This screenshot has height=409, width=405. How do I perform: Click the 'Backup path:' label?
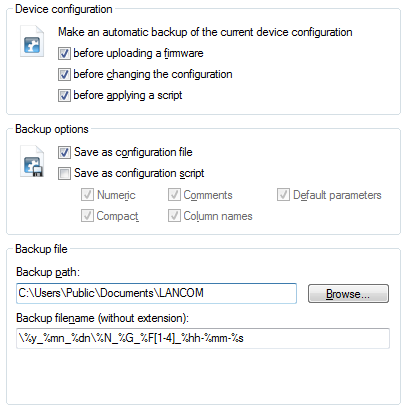point(48,272)
